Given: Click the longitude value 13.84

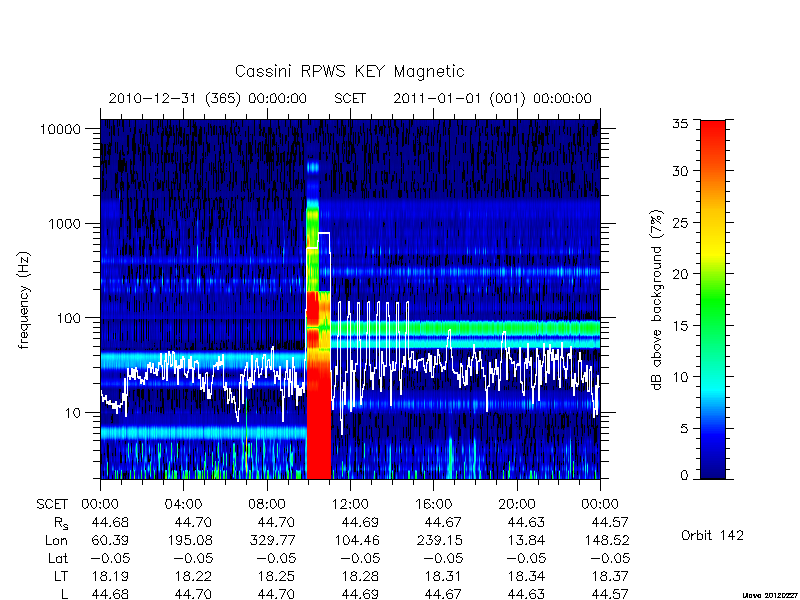Looking at the screenshot, I should [527, 540].
